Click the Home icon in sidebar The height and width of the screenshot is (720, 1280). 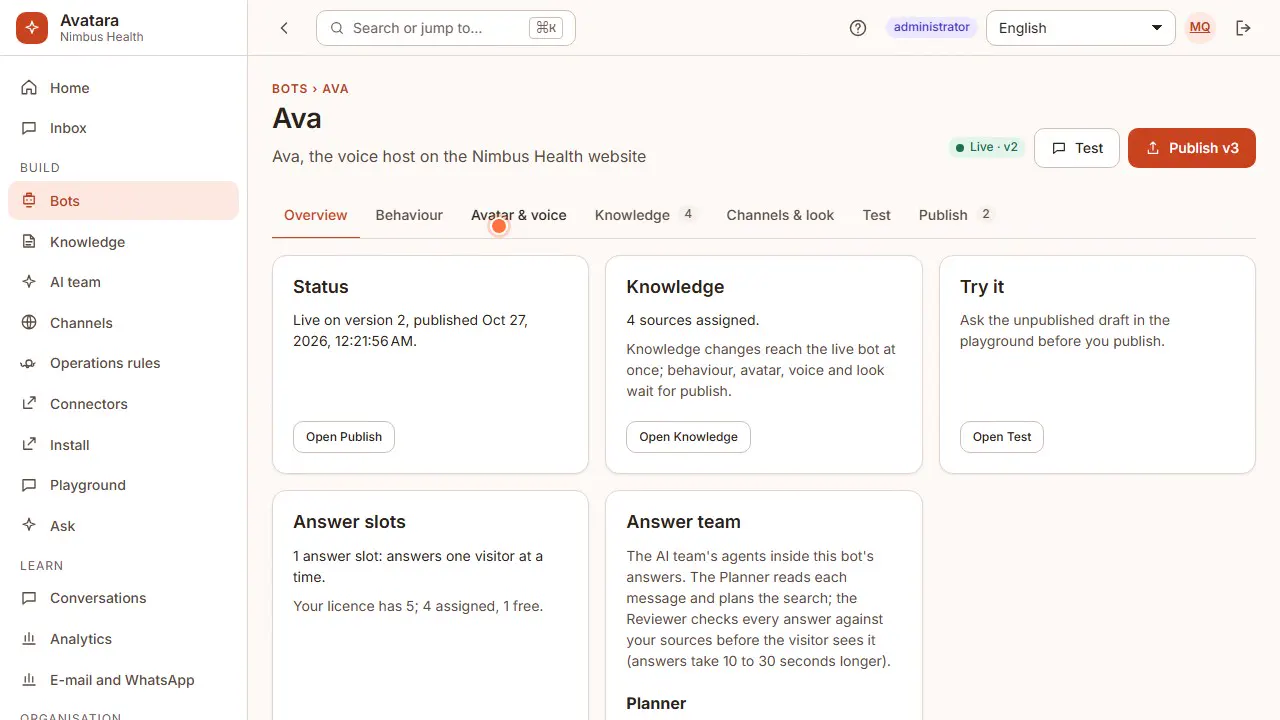[x=29, y=88]
